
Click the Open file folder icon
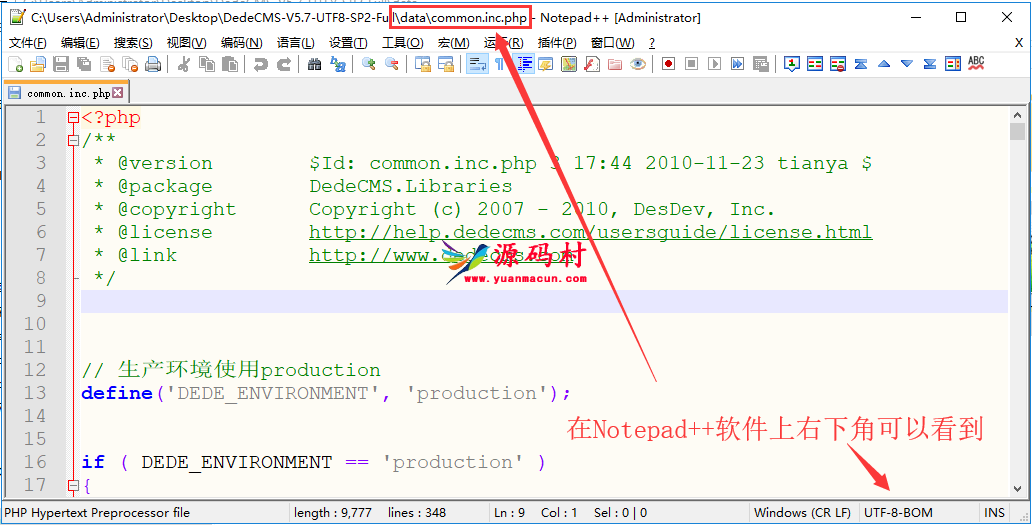click(37, 64)
